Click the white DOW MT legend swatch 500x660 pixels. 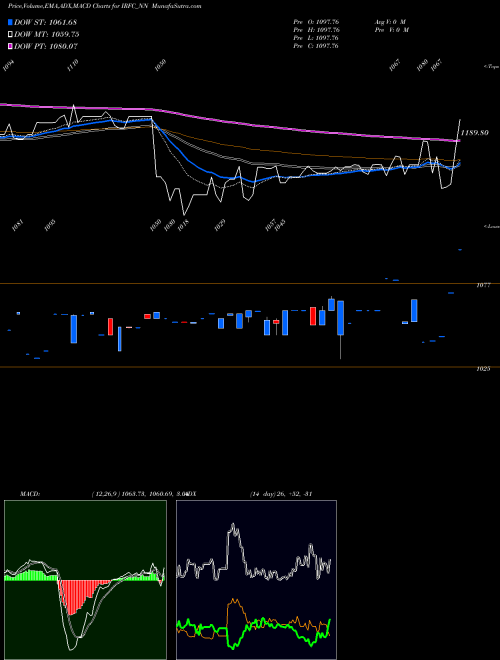[11, 35]
